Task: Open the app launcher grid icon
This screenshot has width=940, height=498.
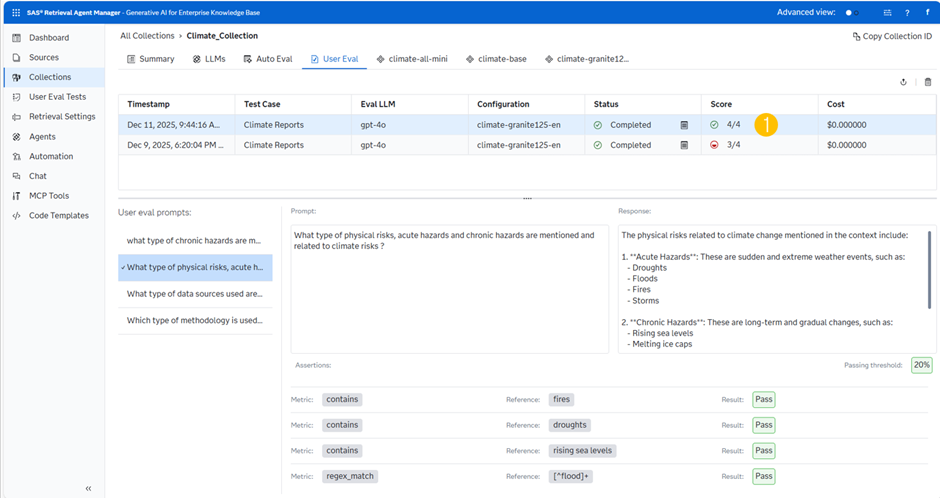Action: click(18, 12)
